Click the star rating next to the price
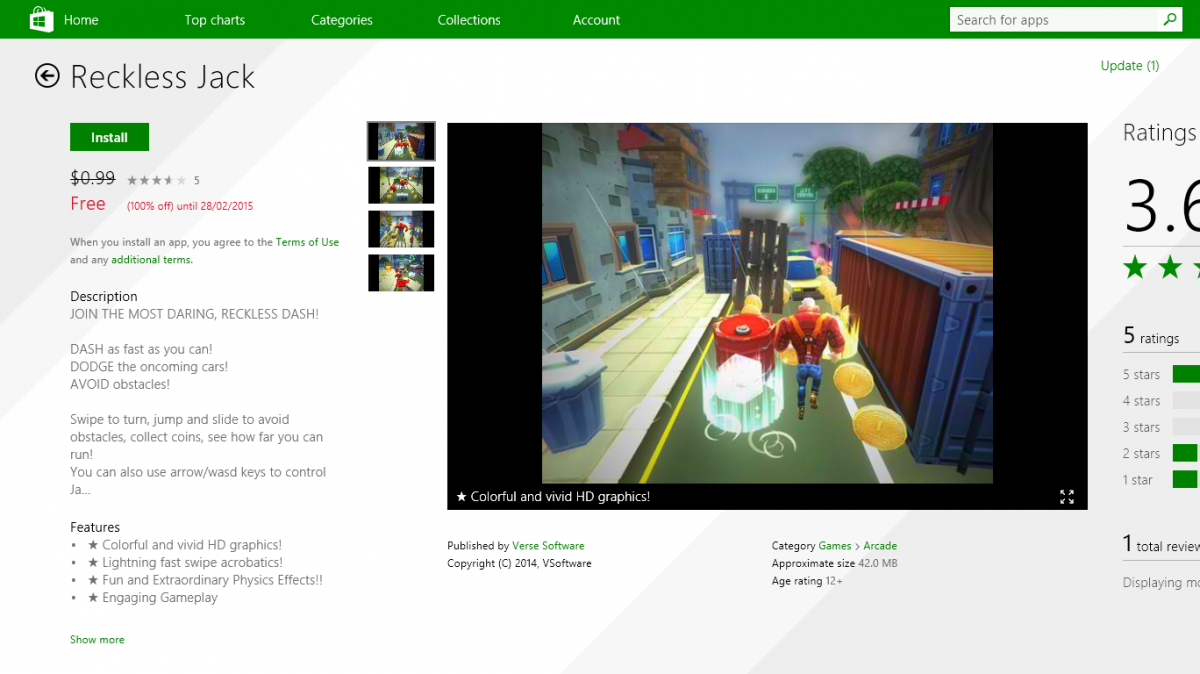Image resolution: width=1200 pixels, height=674 pixels. pos(156,180)
